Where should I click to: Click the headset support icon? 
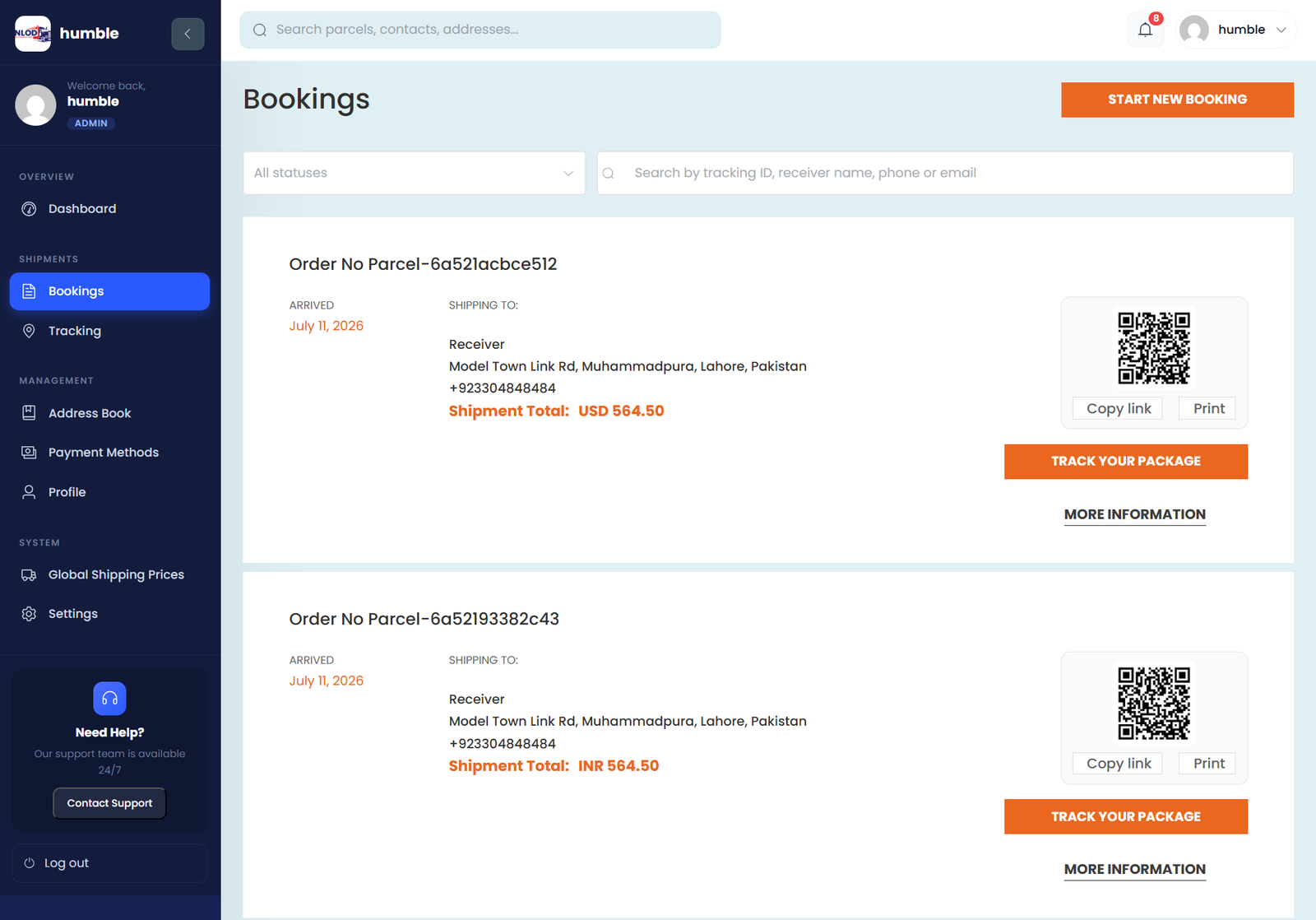(x=109, y=699)
